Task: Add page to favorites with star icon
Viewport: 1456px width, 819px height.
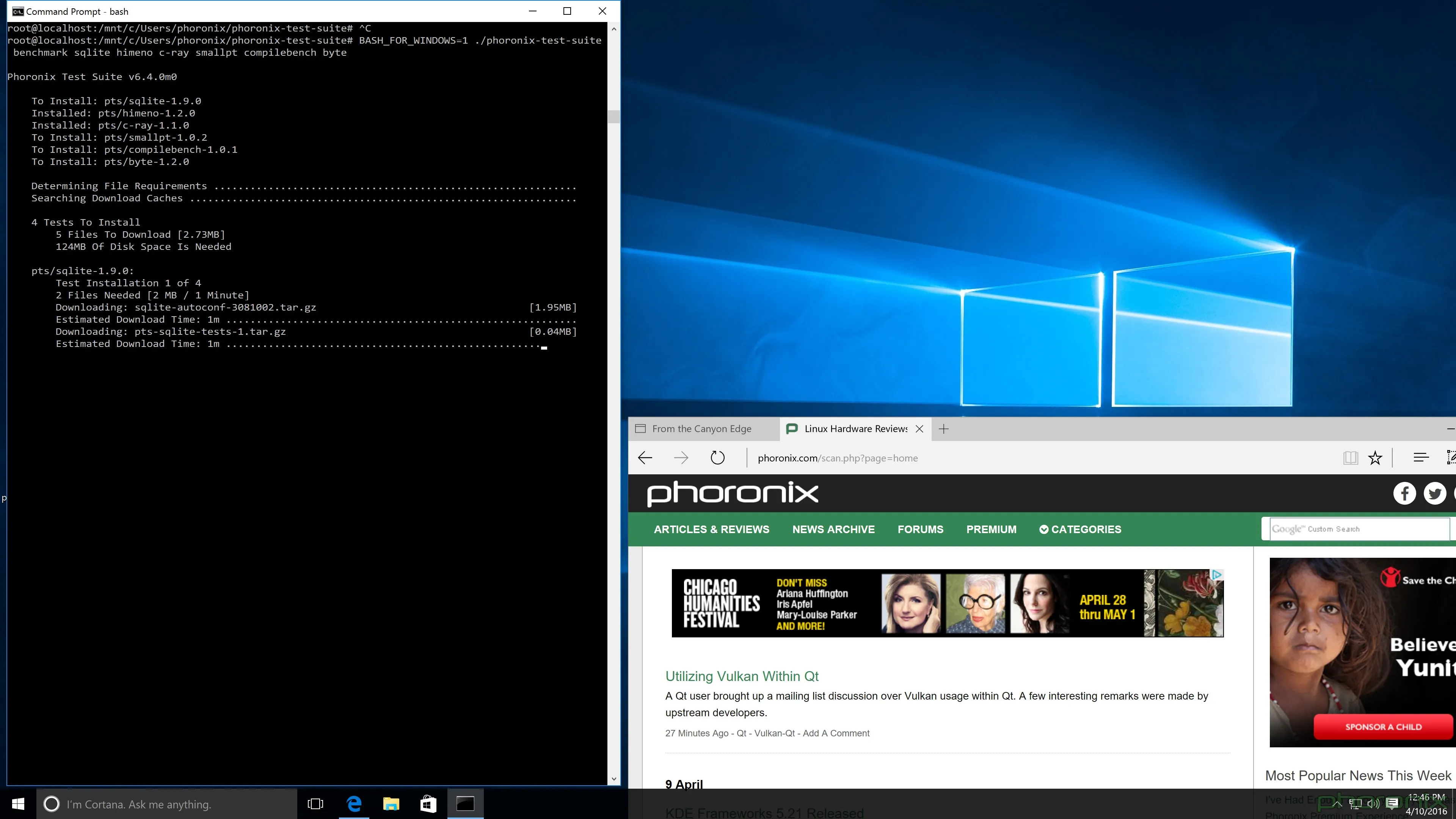Action: click(1375, 458)
